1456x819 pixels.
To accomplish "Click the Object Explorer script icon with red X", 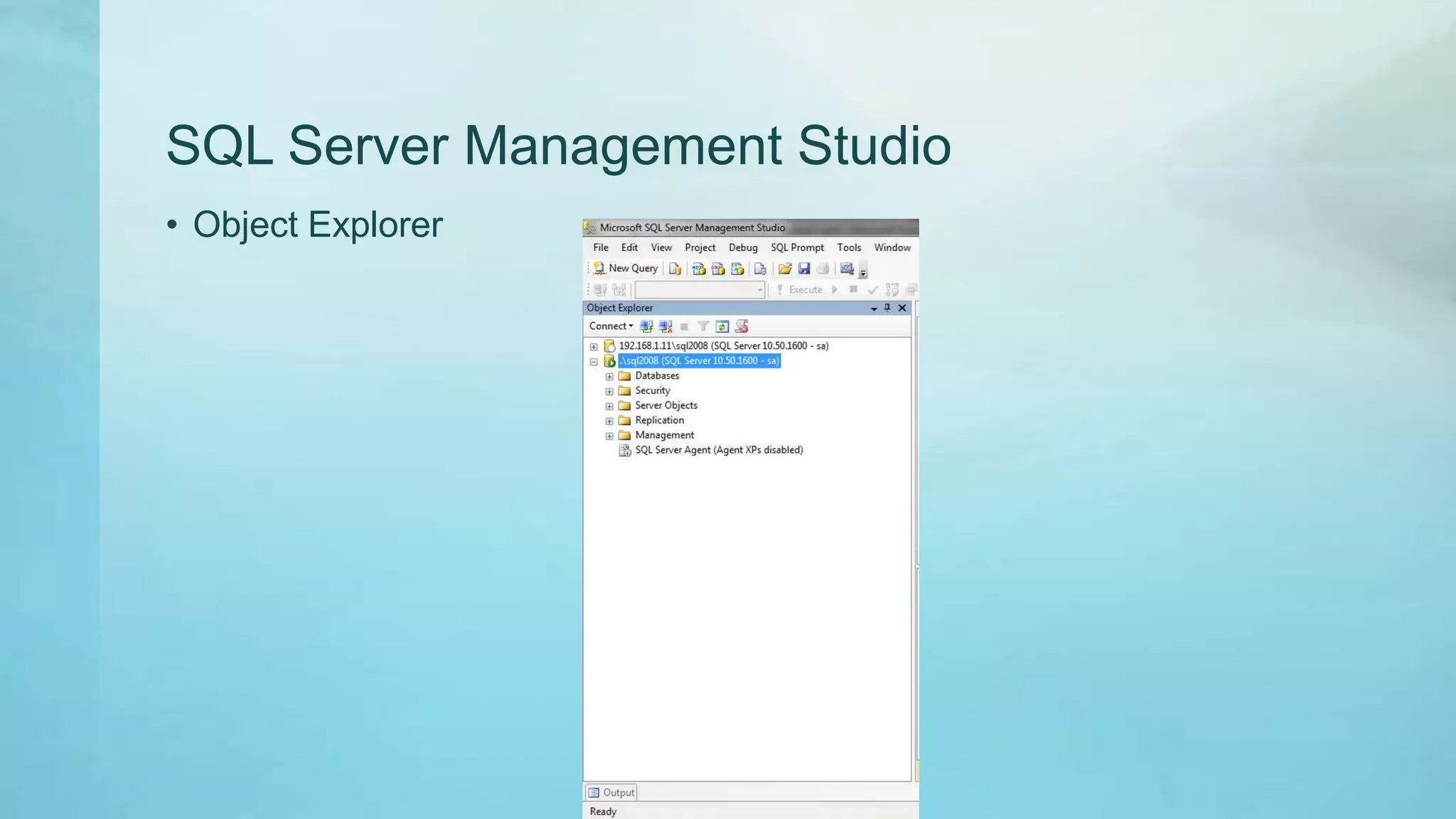I will 742,326.
